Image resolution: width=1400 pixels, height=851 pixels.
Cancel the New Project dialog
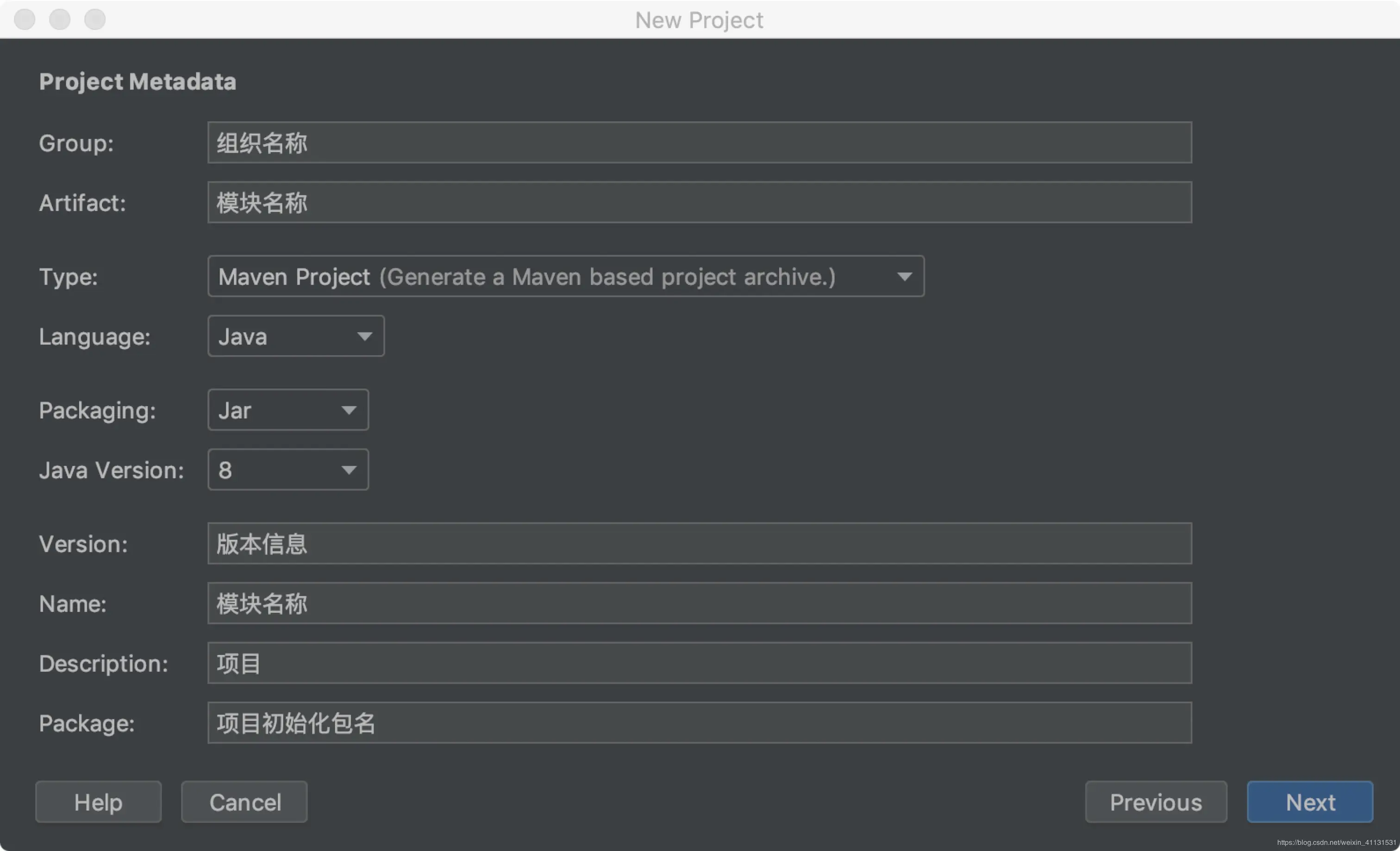point(244,801)
